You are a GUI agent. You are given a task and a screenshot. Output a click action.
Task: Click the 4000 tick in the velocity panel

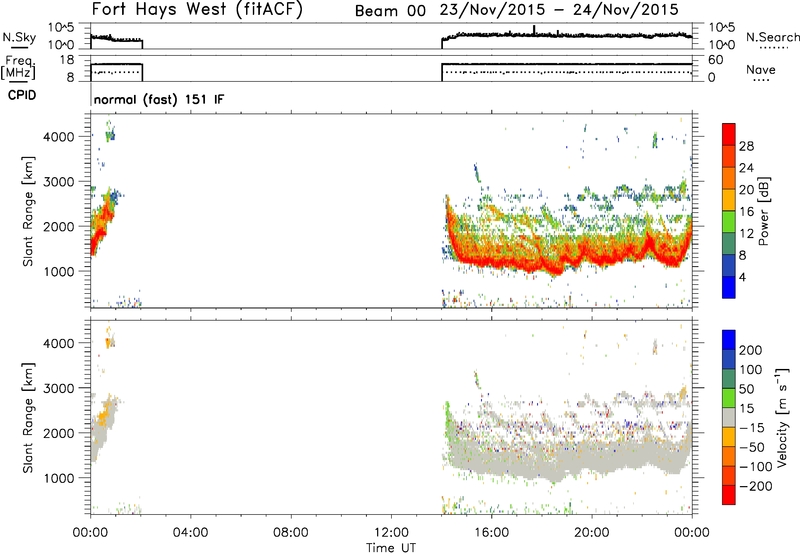(59, 343)
